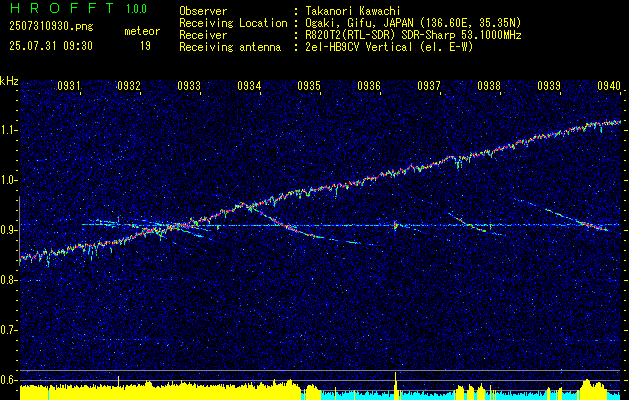The width and height of the screenshot is (629, 400).
Task: Click the 2el-HB9CV Vertical antenna text
Action: [x=390, y=47]
